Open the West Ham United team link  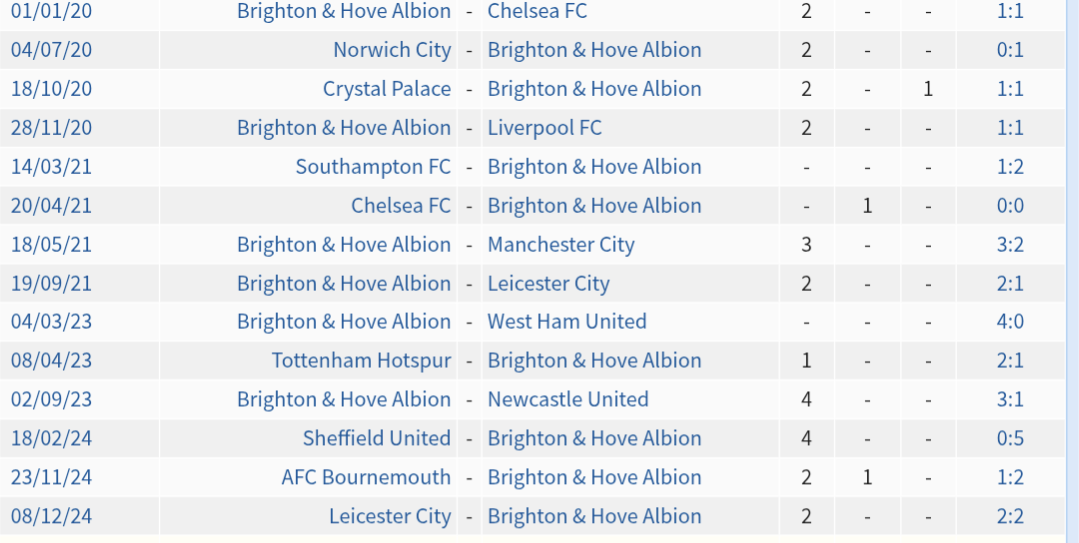point(567,321)
